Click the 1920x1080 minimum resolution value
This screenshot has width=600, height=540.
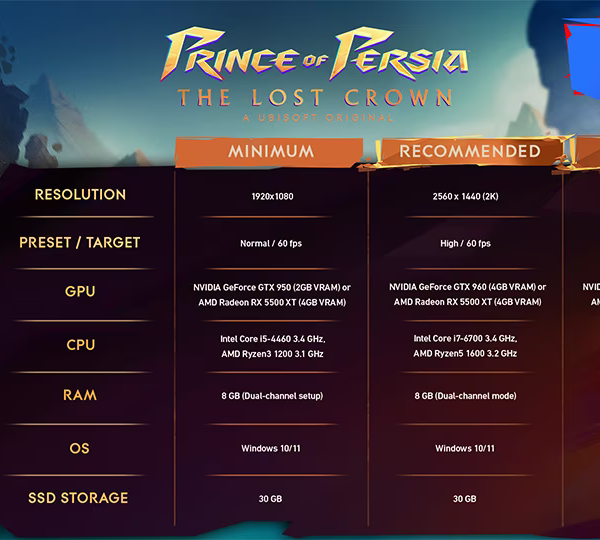tap(272, 196)
